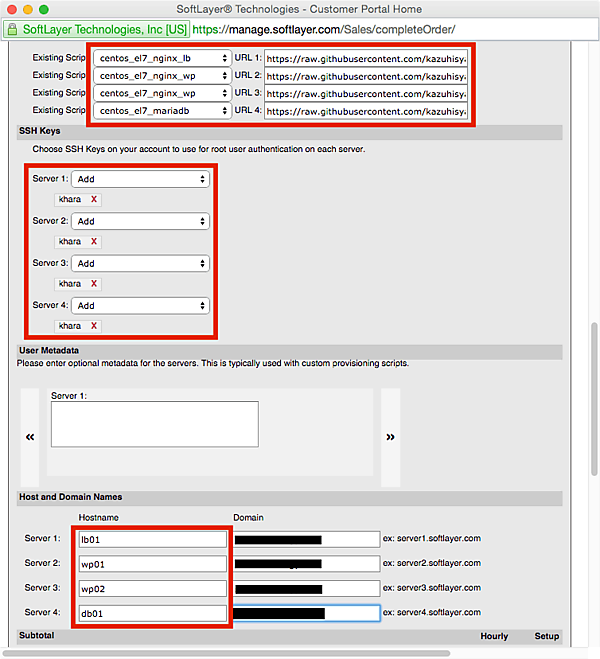The width and height of the screenshot is (600, 659).
Task: Click SoftLayer Technologies, Inc [US] certificate badge
Action: click(97, 29)
